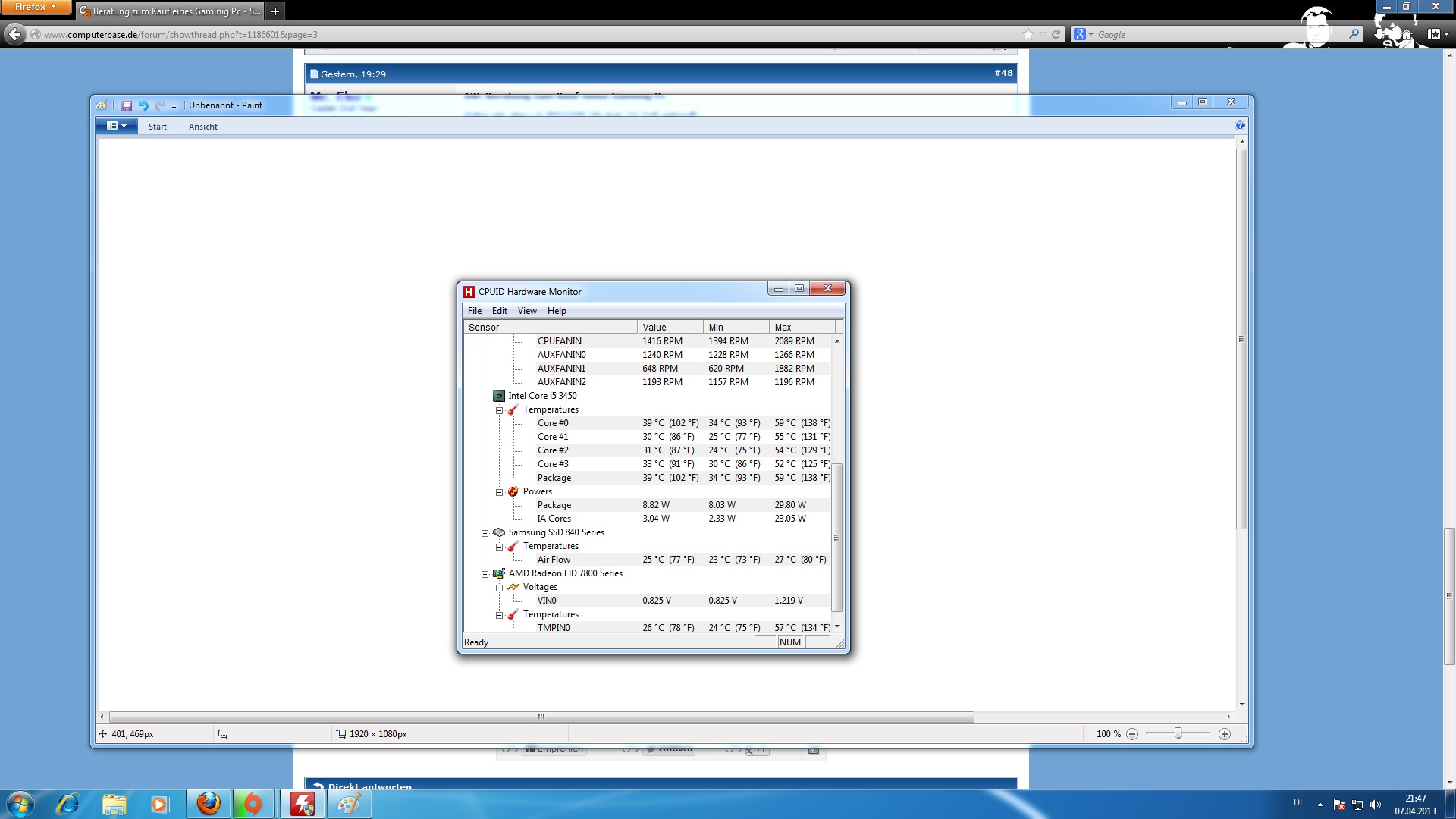
Task: Click the AMD Radeon HD 7800 graphics card icon
Action: 499,573
